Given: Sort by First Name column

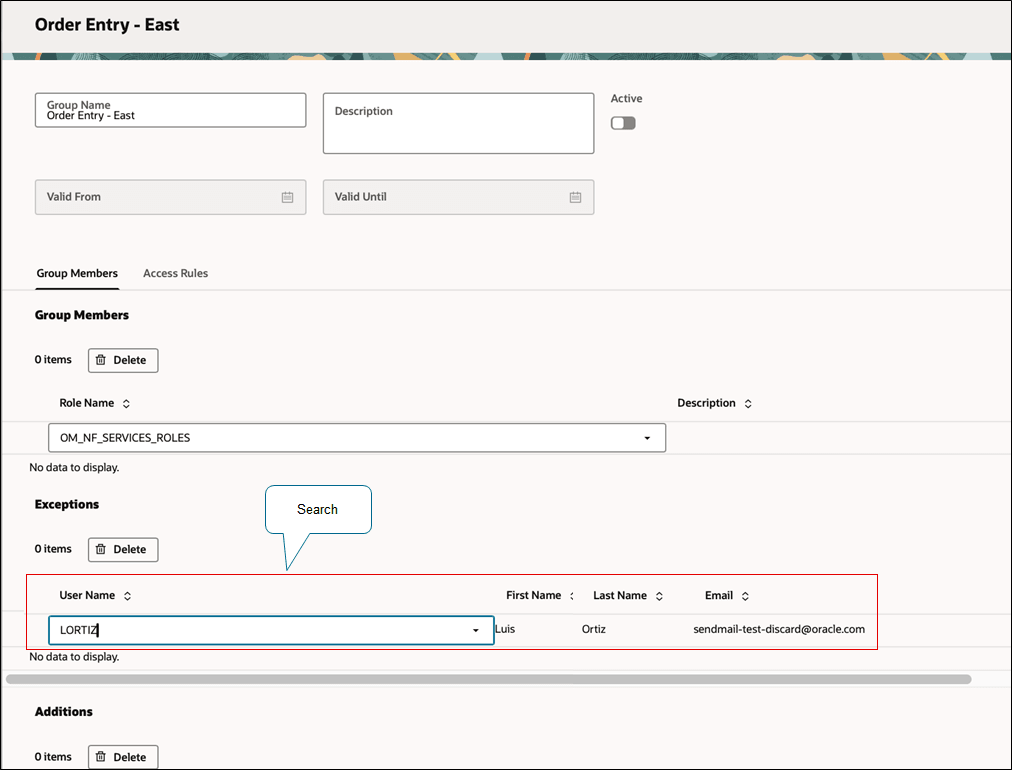Looking at the screenshot, I should tap(572, 596).
